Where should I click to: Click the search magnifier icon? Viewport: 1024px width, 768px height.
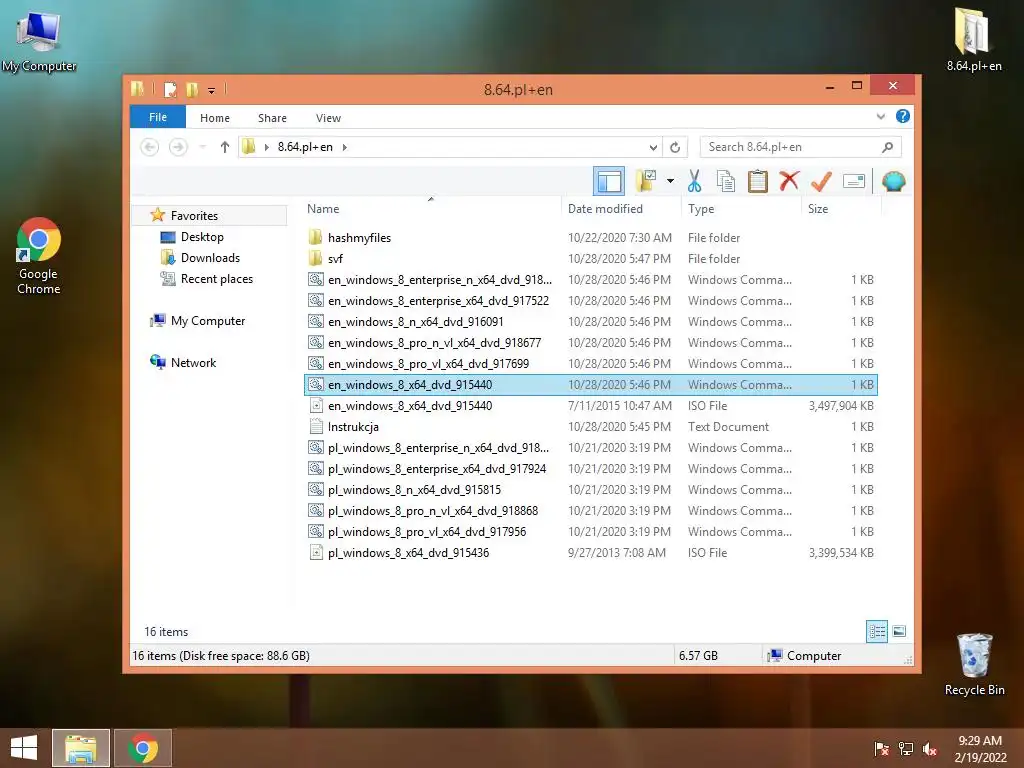click(x=887, y=147)
